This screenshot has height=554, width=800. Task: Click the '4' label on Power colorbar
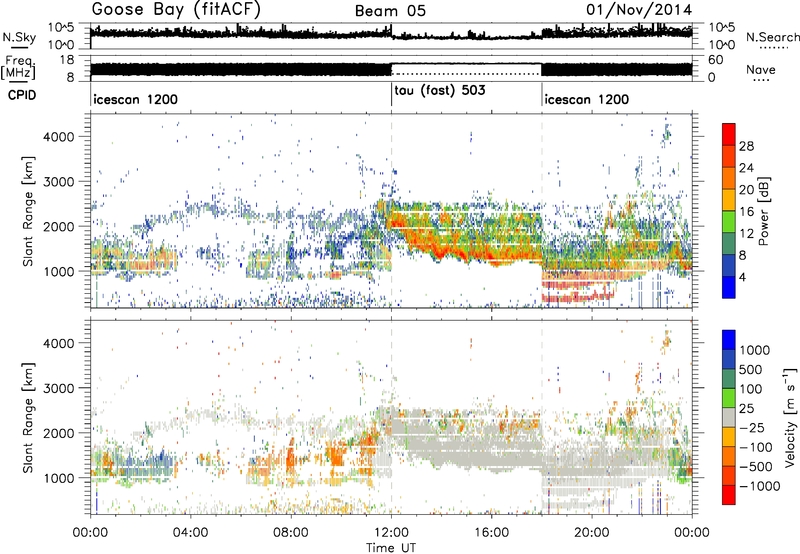click(x=743, y=278)
